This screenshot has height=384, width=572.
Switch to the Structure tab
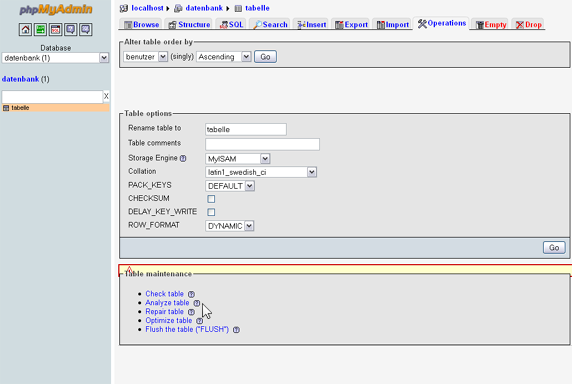tap(189, 24)
